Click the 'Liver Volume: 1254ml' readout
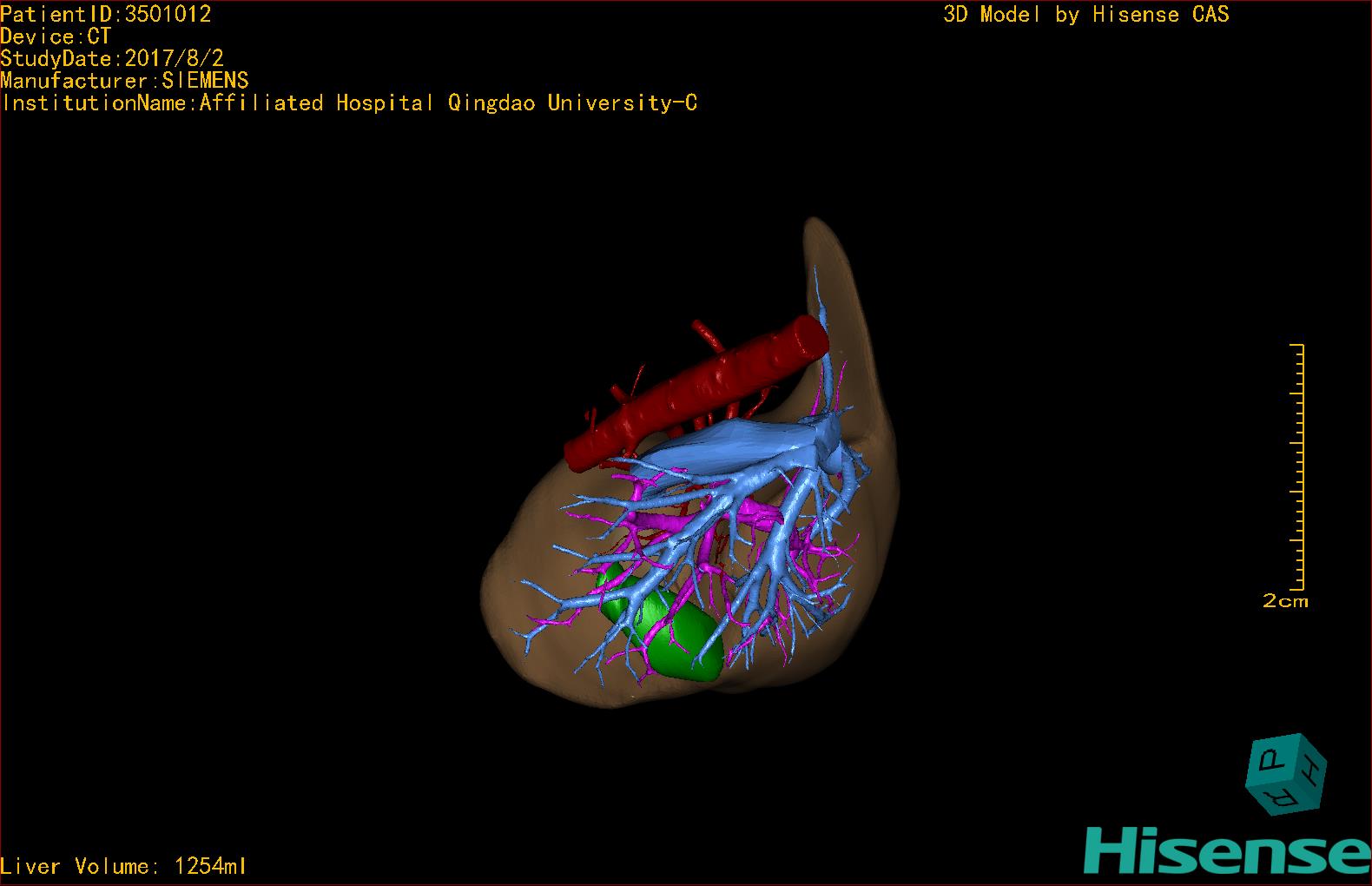This screenshot has width=1372, height=886. tap(123, 866)
